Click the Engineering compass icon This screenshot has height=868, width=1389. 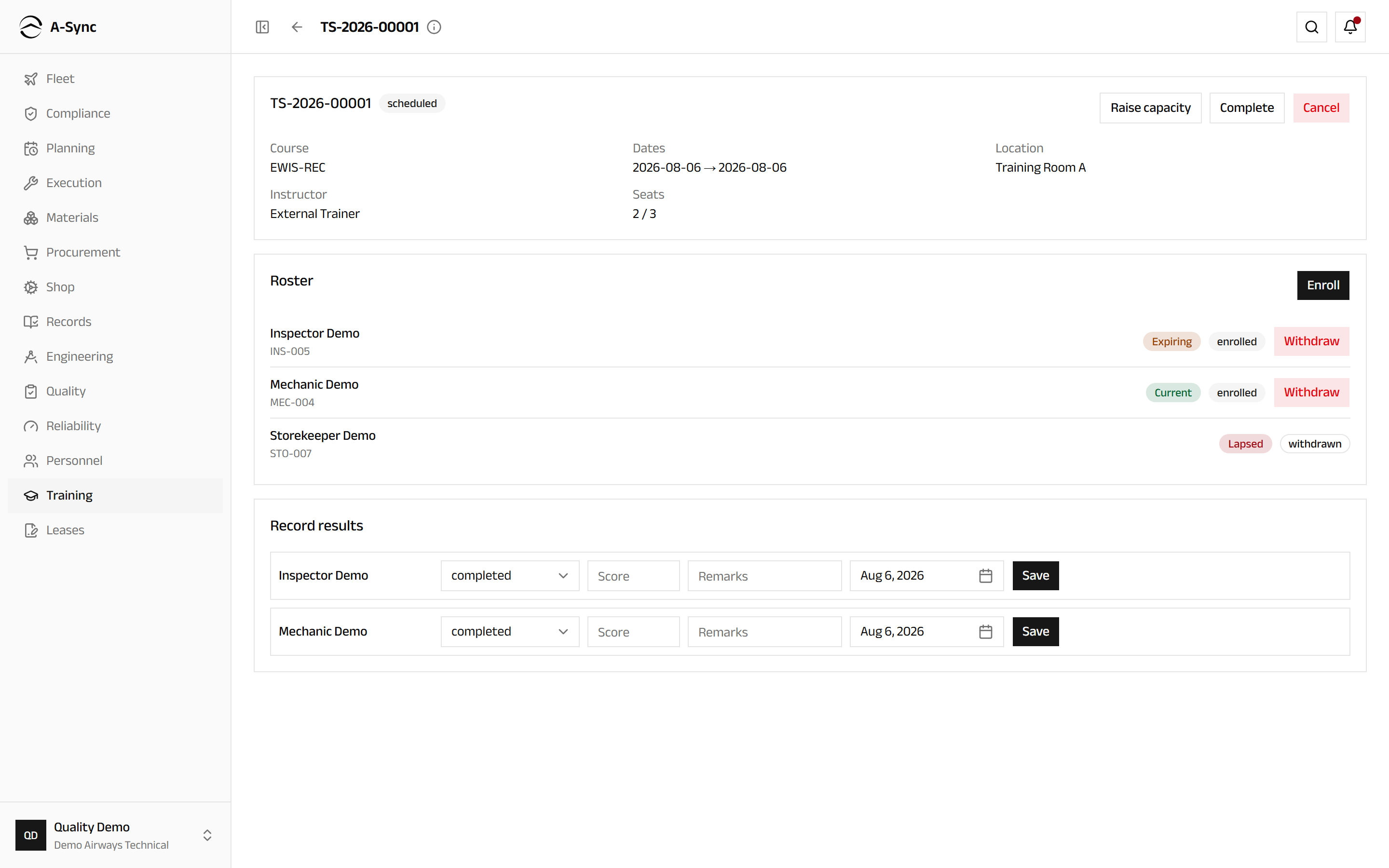pyautogui.click(x=31, y=356)
